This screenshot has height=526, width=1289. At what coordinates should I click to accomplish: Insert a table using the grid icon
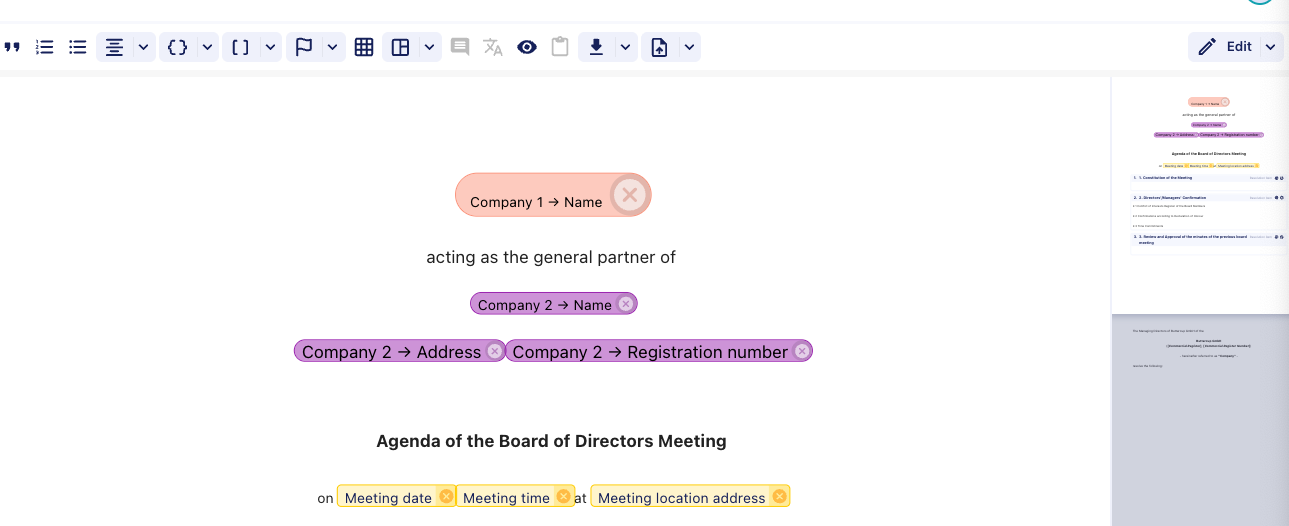coord(364,47)
